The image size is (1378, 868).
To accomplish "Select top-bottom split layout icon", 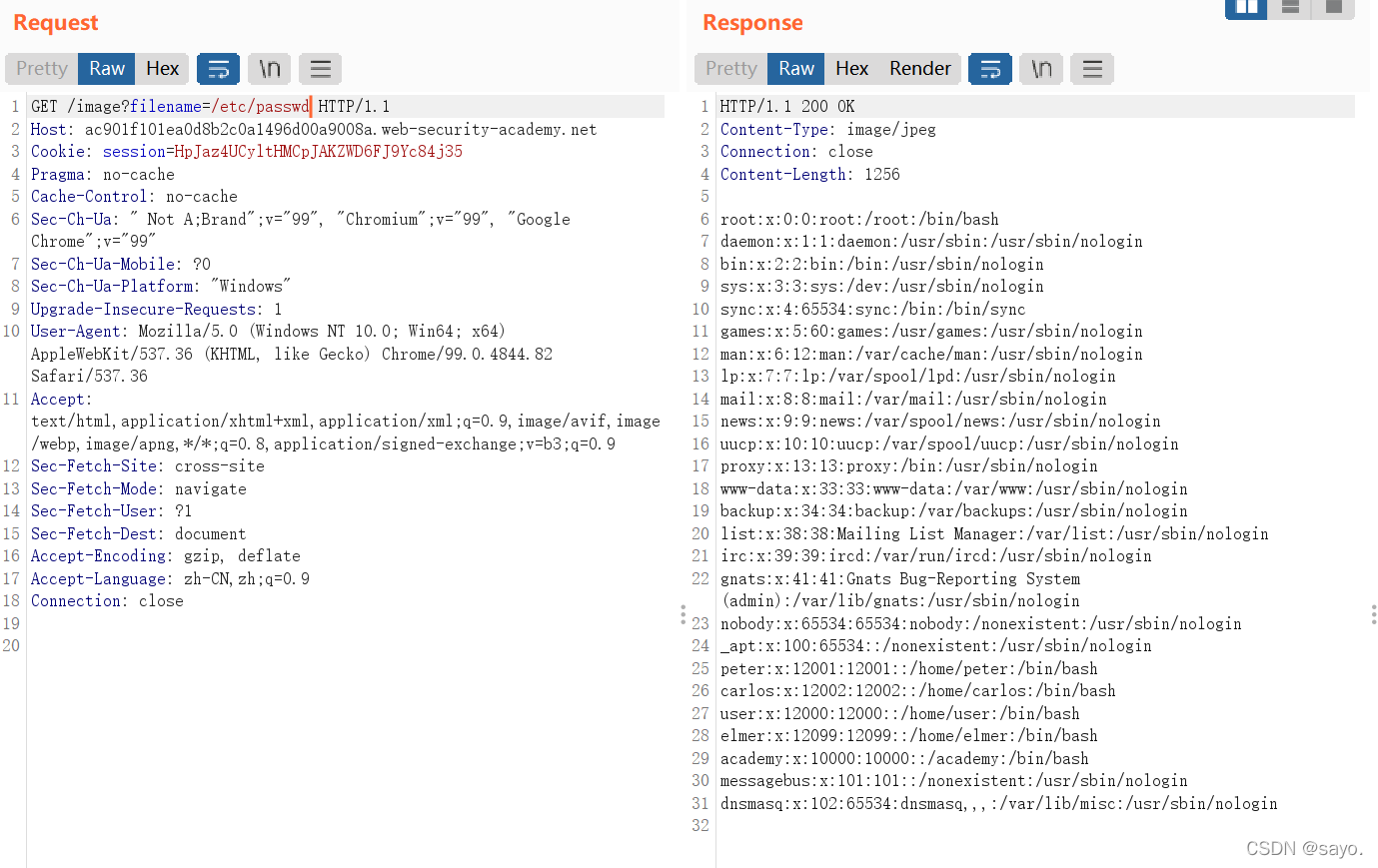I will click(x=1290, y=8).
